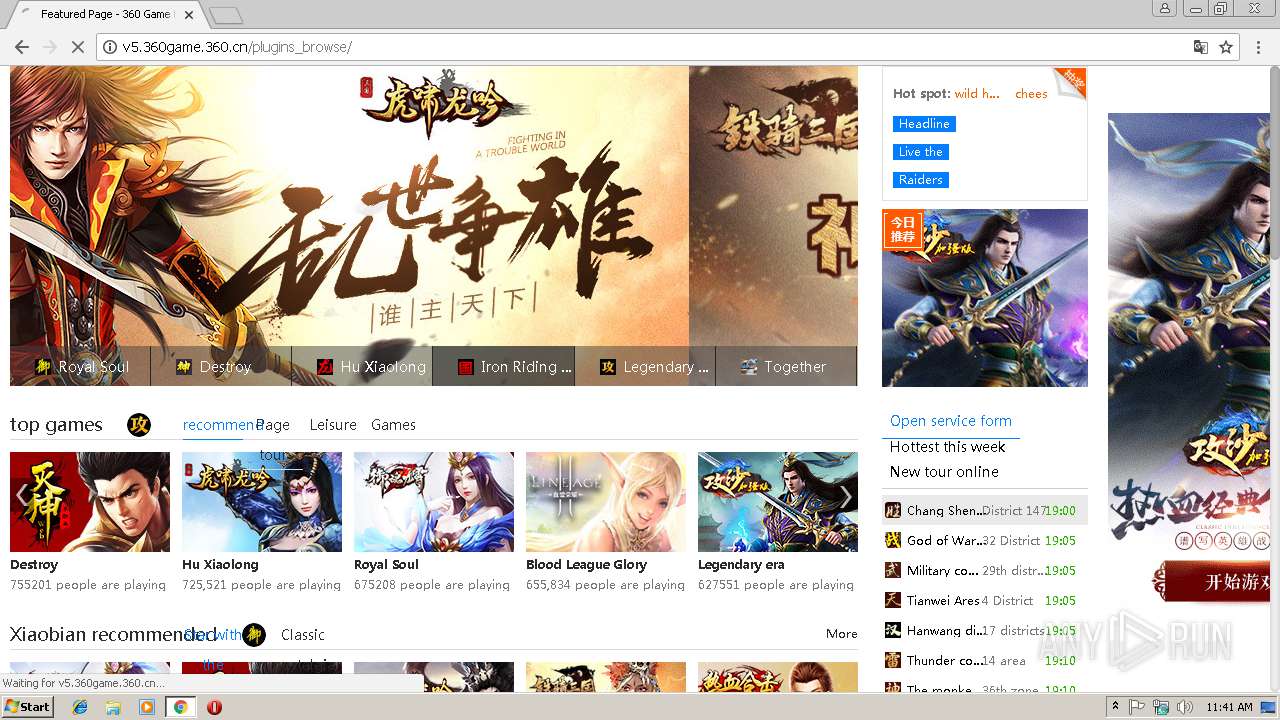Click the More link

[x=842, y=634]
